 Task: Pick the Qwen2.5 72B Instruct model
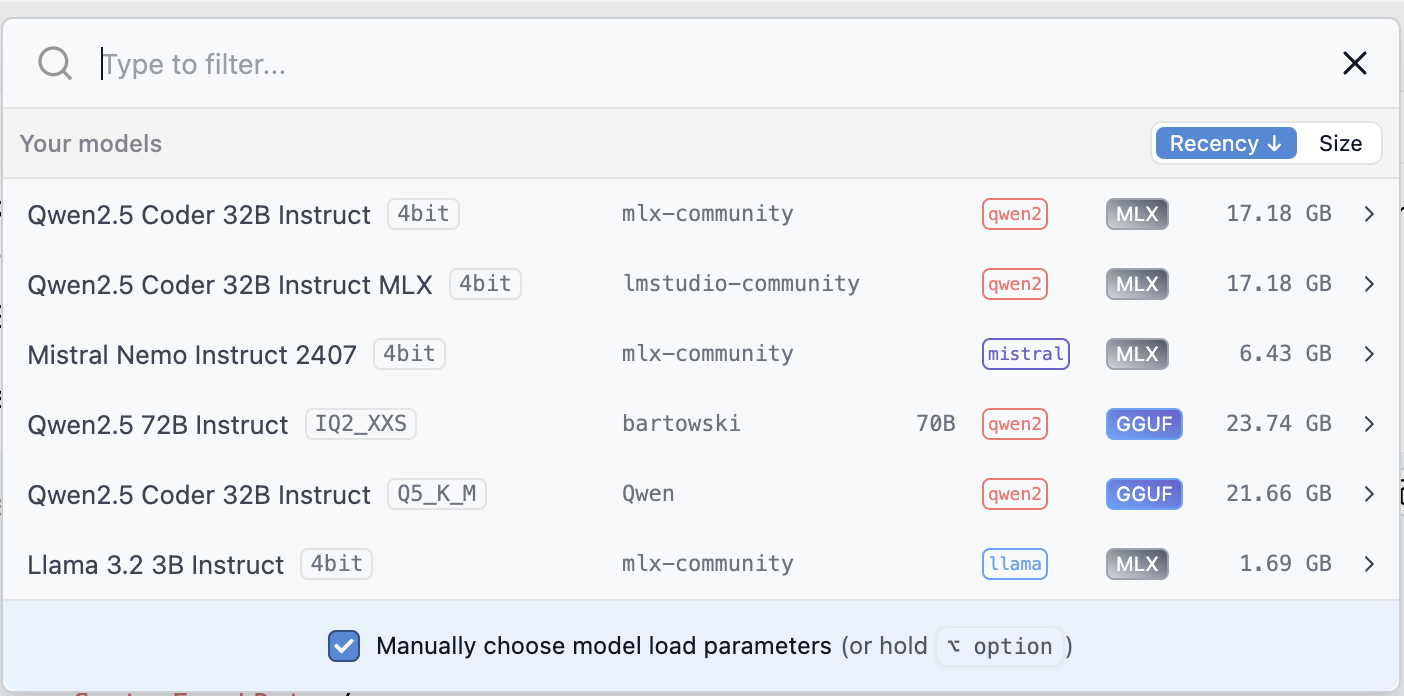pos(158,425)
